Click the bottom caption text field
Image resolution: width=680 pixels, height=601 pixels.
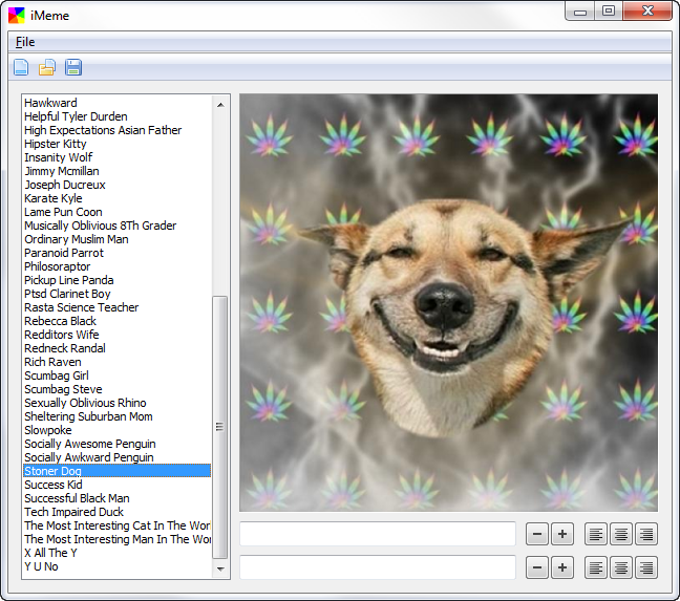click(x=377, y=567)
